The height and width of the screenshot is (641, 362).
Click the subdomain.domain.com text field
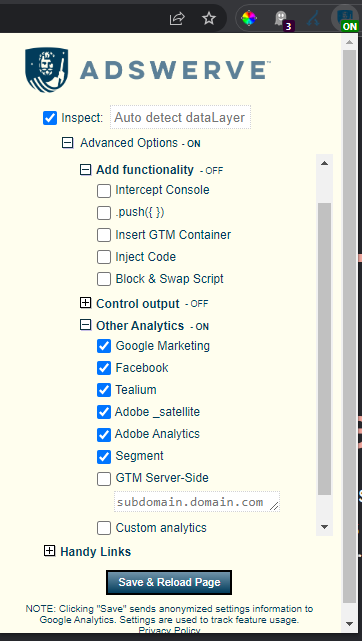(197, 502)
